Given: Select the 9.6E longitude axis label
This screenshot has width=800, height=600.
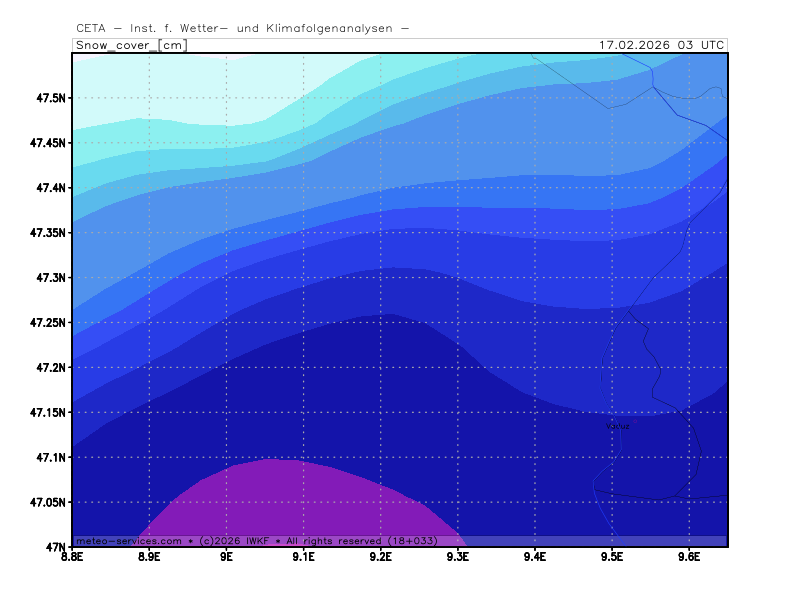Looking at the screenshot, I should [x=688, y=557].
